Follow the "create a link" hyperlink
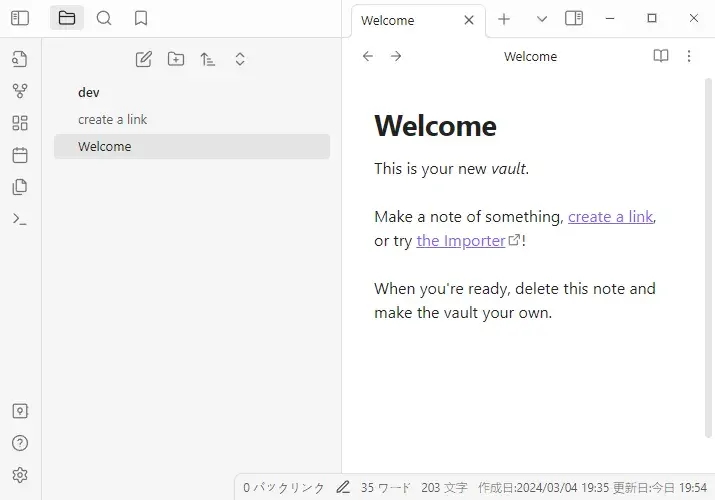Screen dimensions: 715x500 point(610,216)
